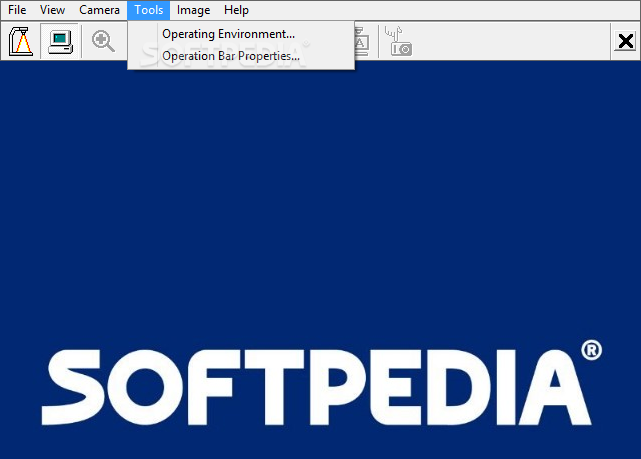Viewport: 641px width, 459px height.
Task: Switch to the PC screen source icon
Action: click(60, 41)
